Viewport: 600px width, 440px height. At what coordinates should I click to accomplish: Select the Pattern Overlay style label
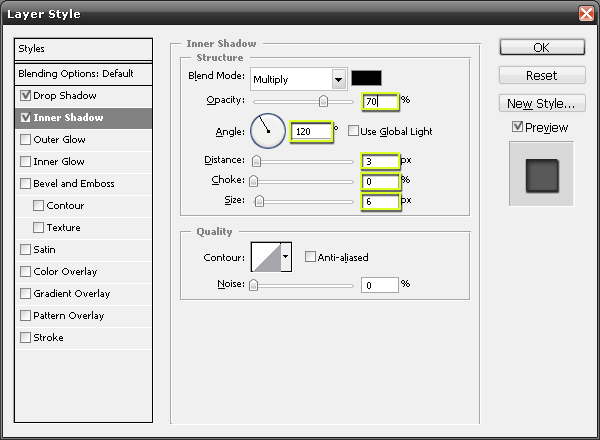[68, 316]
